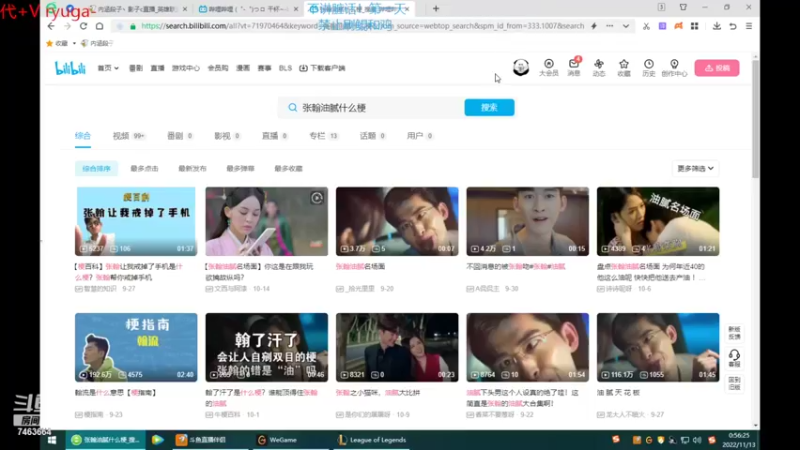The height and width of the screenshot is (450, 800).
Task: Open 大会员 membership icon
Action: coord(548,67)
